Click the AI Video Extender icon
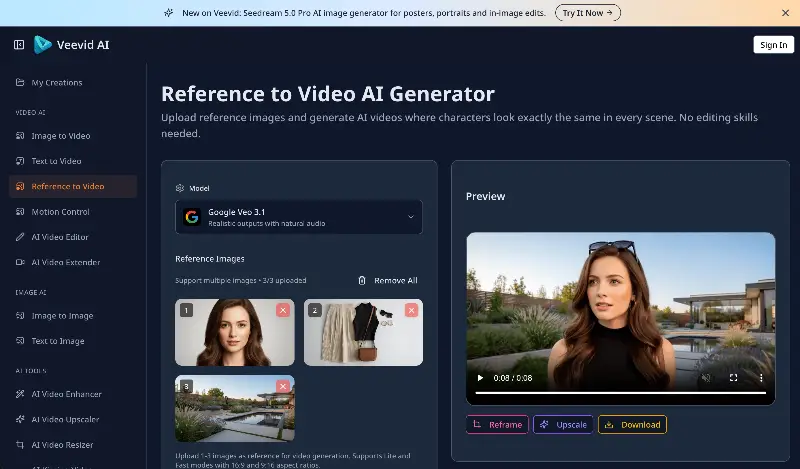The height and width of the screenshot is (469, 800). 20,262
